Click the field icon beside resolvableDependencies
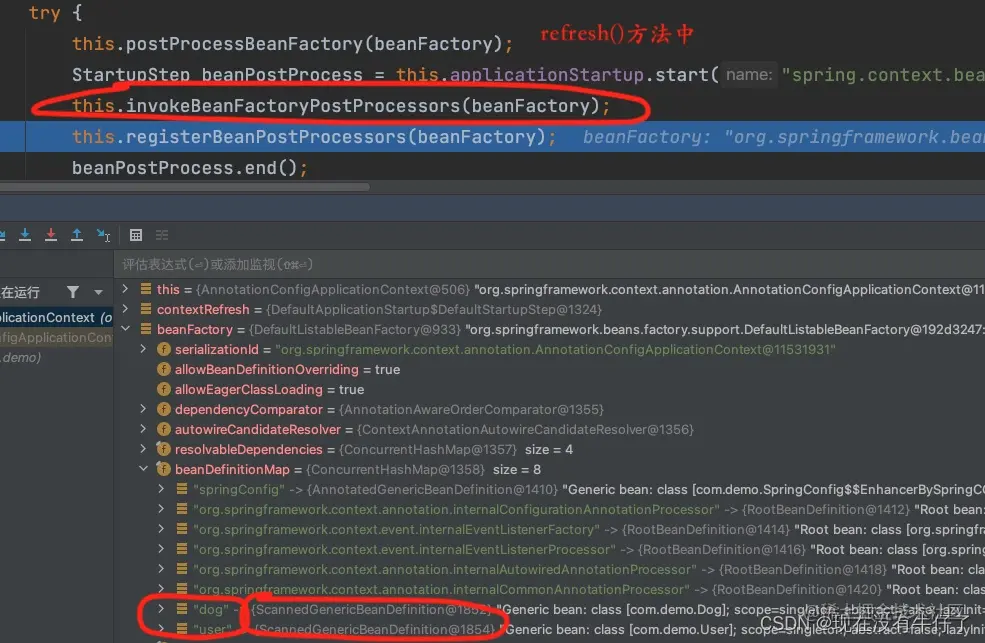 [164, 449]
